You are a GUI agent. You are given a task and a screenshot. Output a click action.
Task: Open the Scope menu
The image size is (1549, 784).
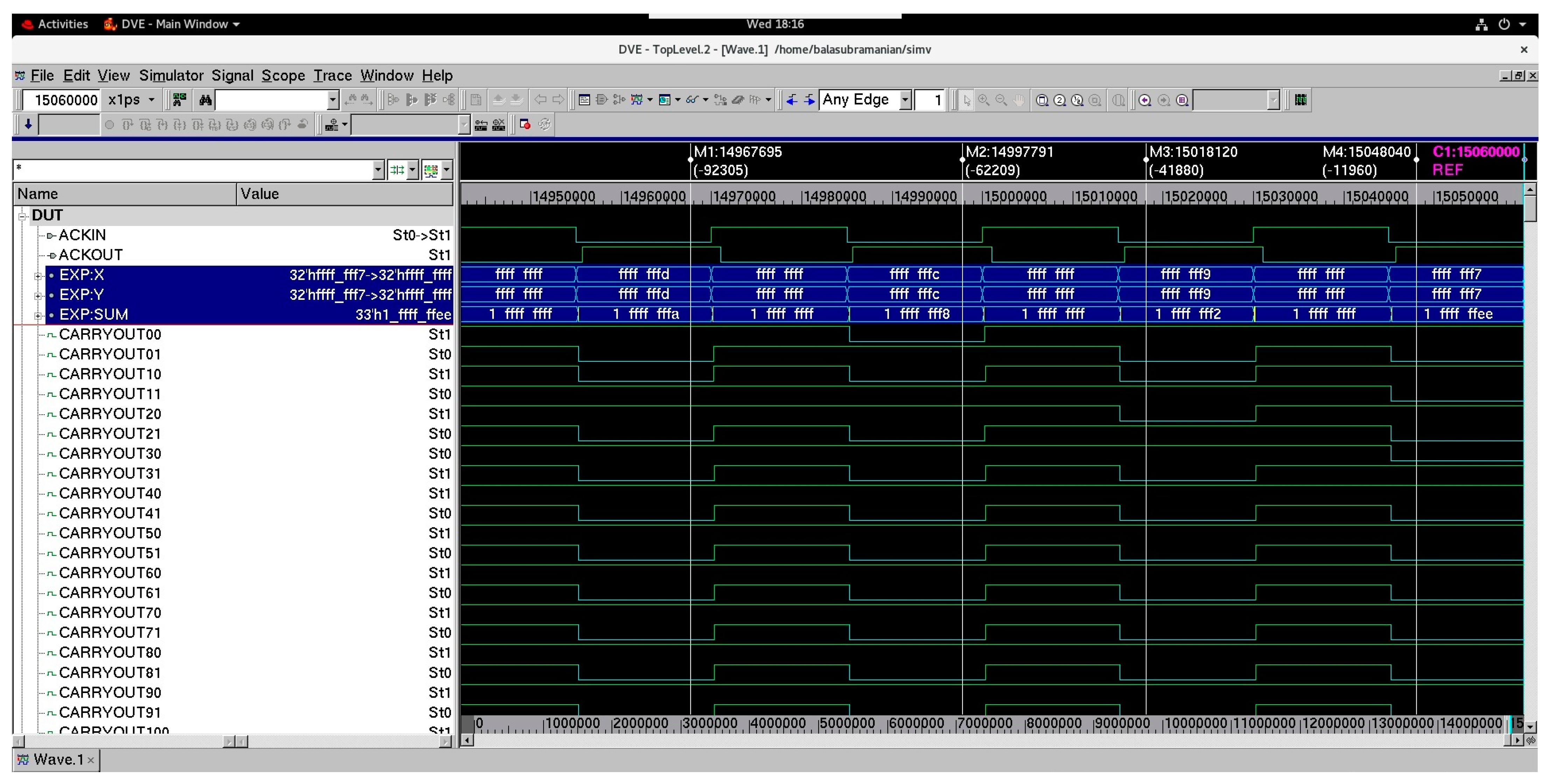(x=283, y=76)
